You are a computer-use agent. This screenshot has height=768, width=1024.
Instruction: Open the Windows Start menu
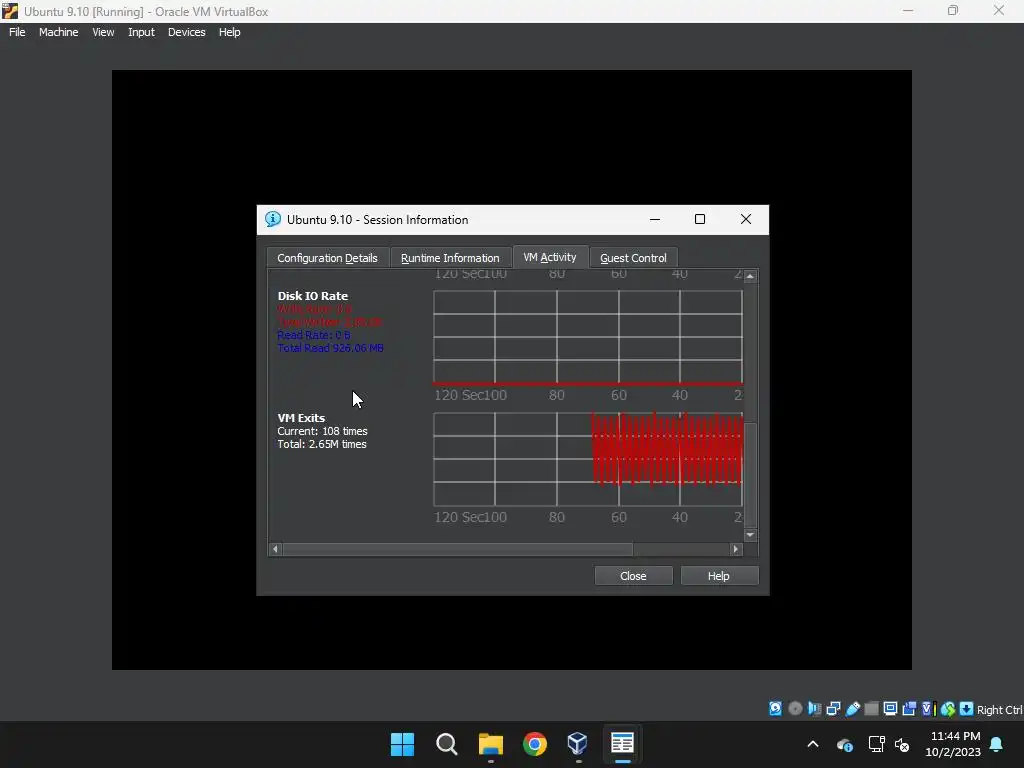[402, 744]
